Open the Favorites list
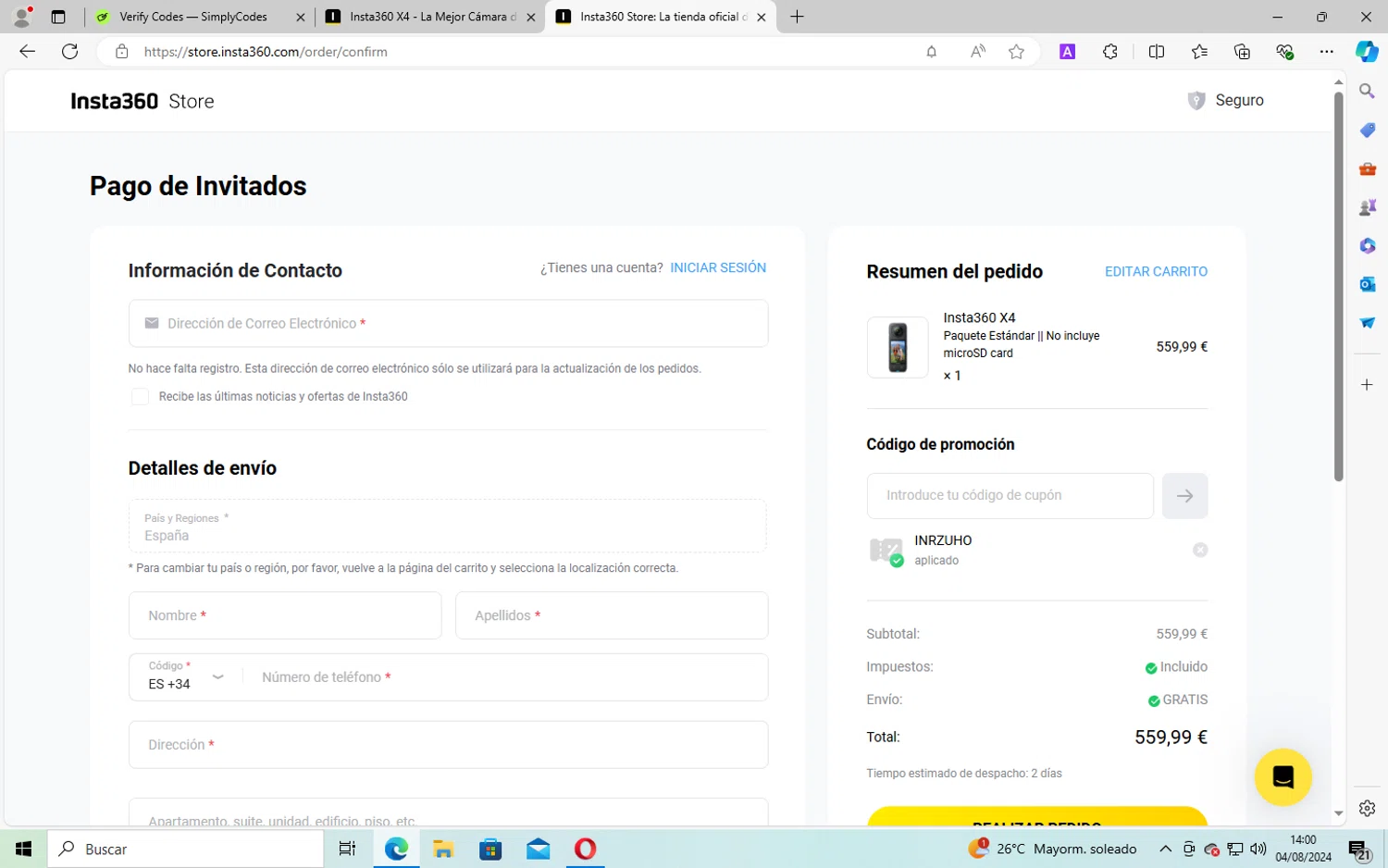Screen dimensions: 1388x868 point(1199,52)
